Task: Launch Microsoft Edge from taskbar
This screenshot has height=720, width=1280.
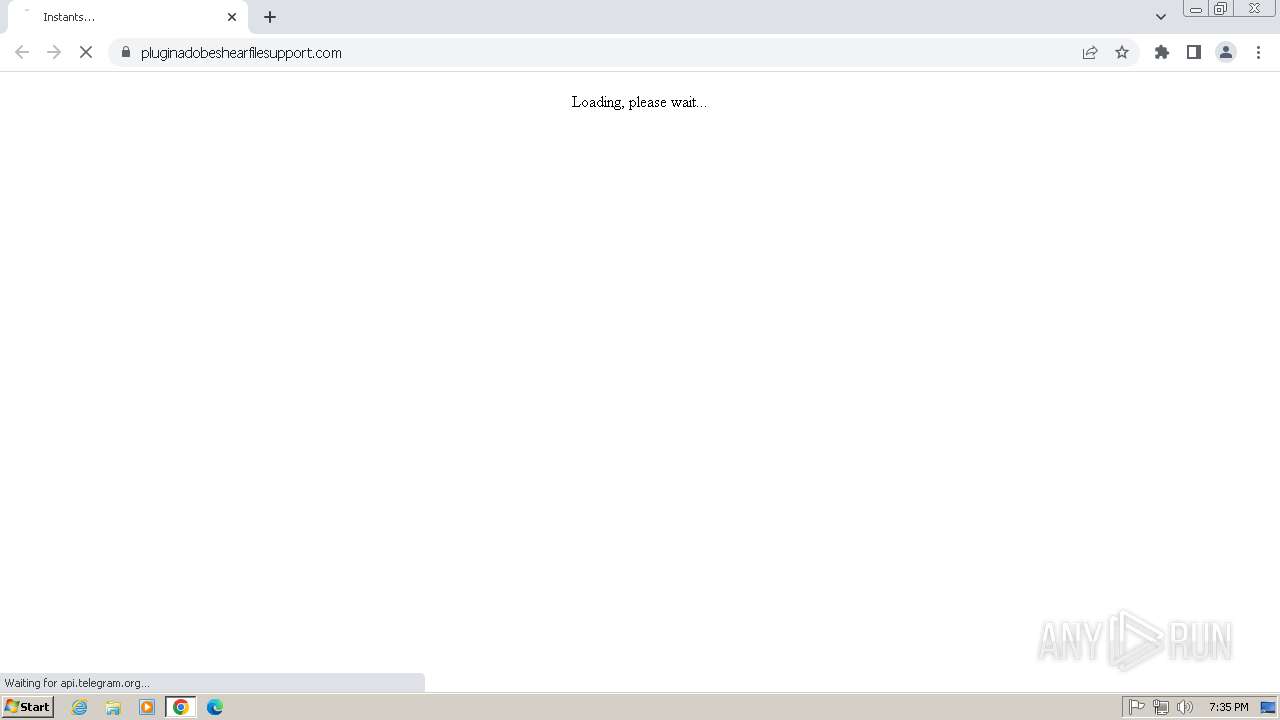Action: click(215, 707)
